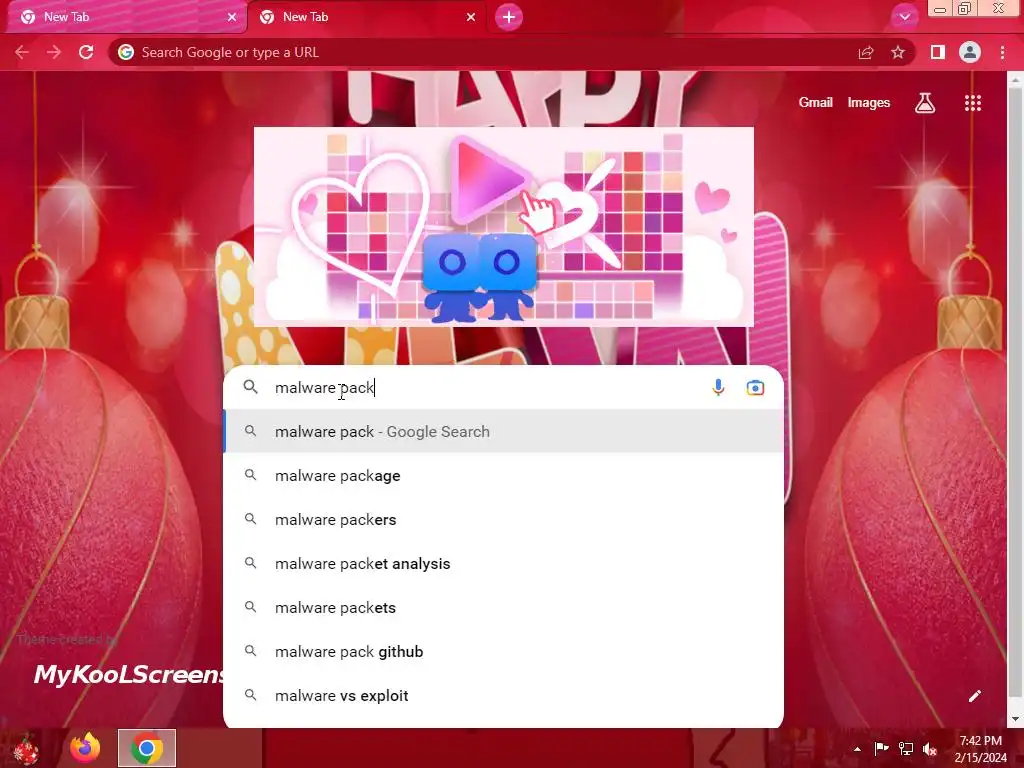
Task: Open a new tab with plus button
Action: click(x=509, y=17)
